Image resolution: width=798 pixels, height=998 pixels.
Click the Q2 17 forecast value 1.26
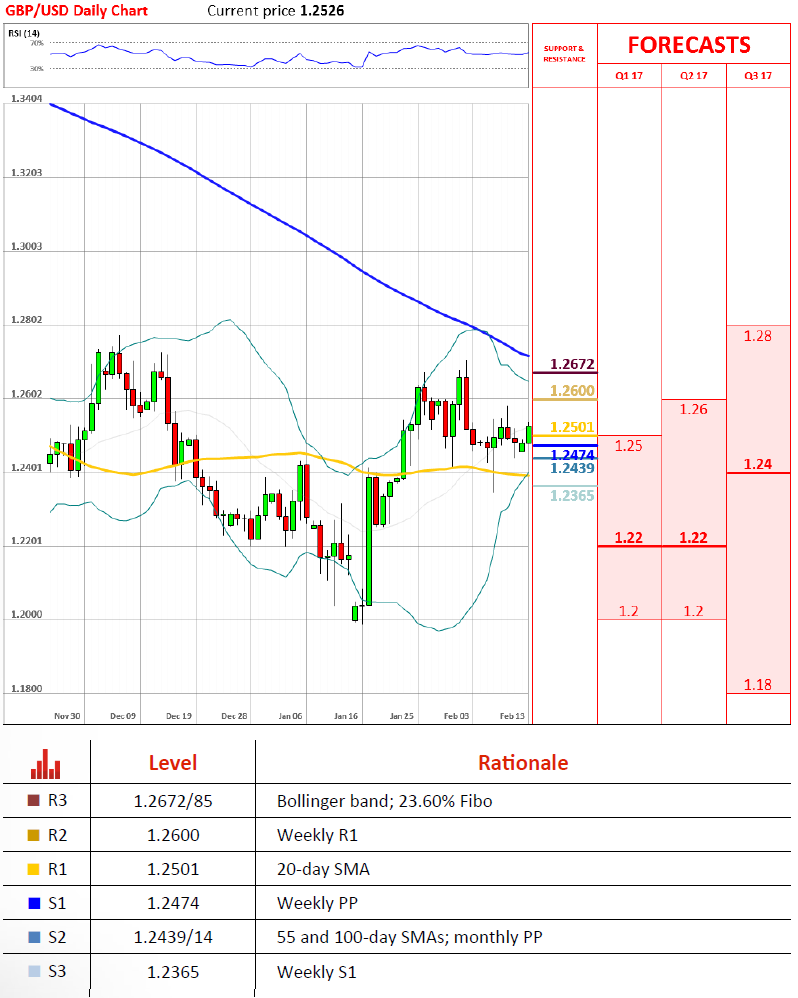pos(694,409)
